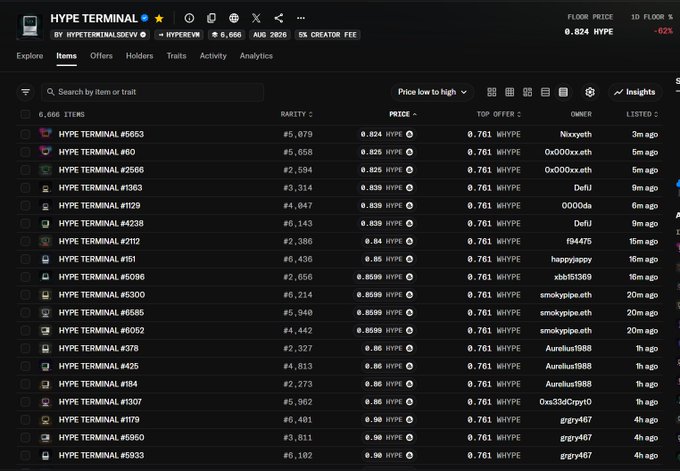Image resolution: width=680 pixels, height=471 pixels.
Task: Go to the Traits tab
Action: pos(177,56)
